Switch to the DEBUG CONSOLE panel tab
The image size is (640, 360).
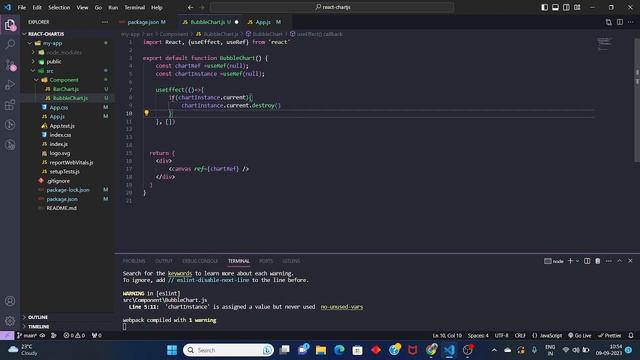point(200,261)
